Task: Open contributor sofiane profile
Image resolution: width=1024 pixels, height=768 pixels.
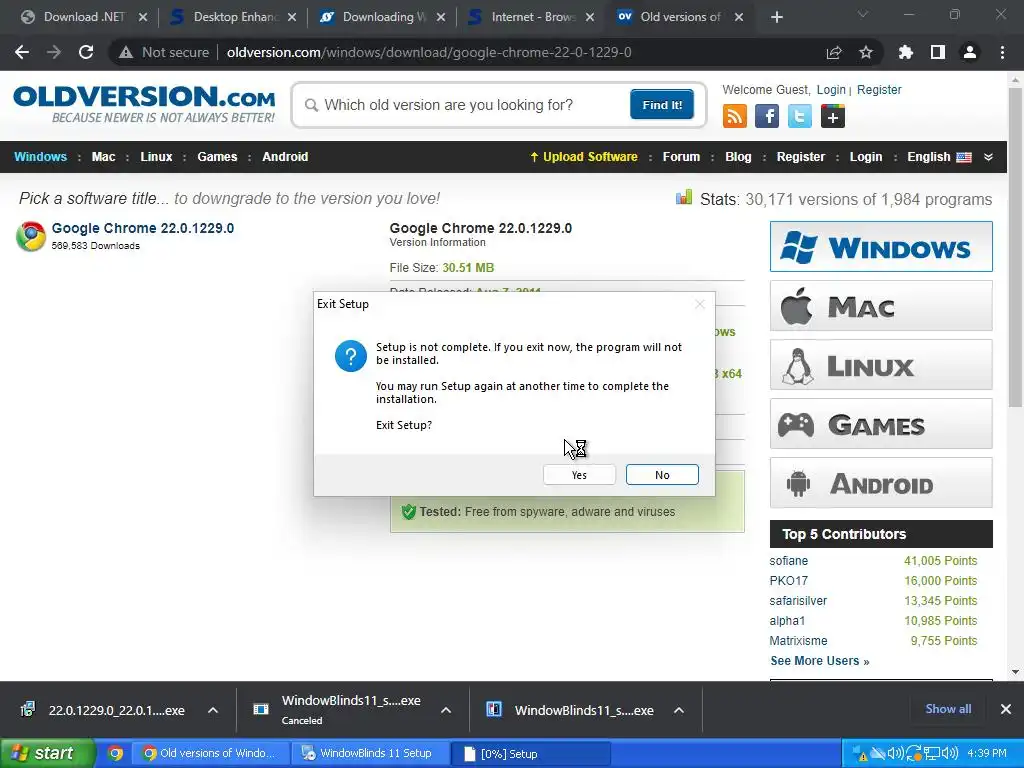Action: (x=788, y=561)
